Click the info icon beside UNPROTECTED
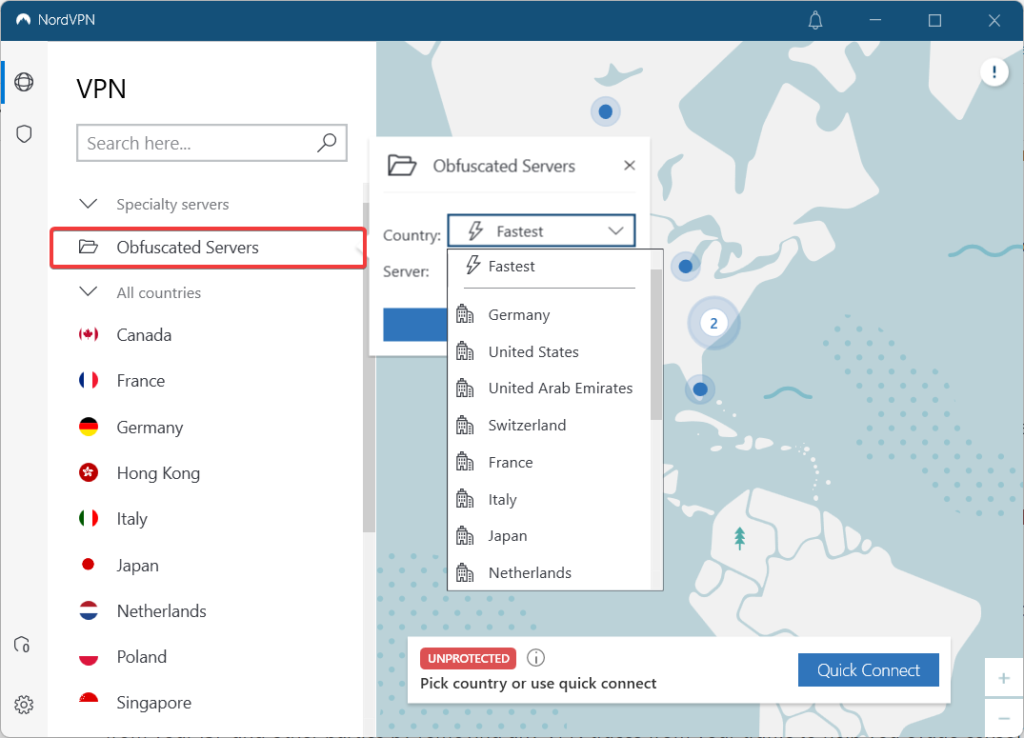Screen dimensions: 1024x738 pos(536,658)
